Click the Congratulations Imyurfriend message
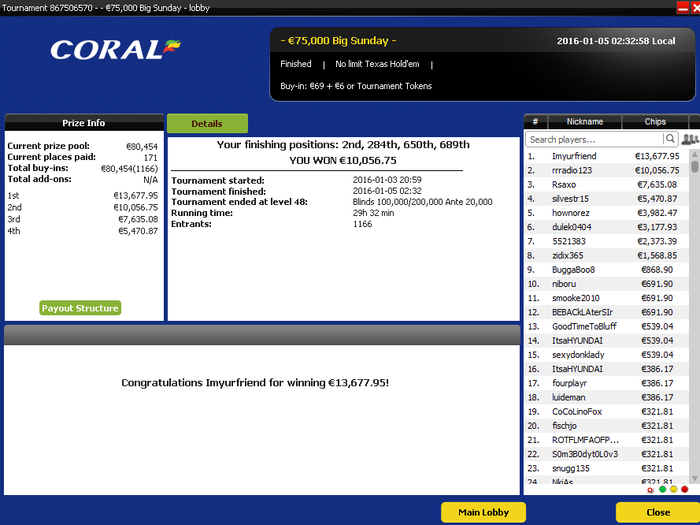Image resolution: width=700 pixels, height=525 pixels. click(x=255, y=383)
